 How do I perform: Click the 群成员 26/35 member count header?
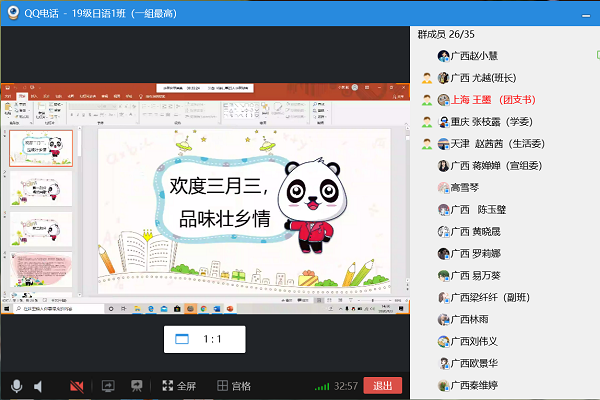click(446, 34)
